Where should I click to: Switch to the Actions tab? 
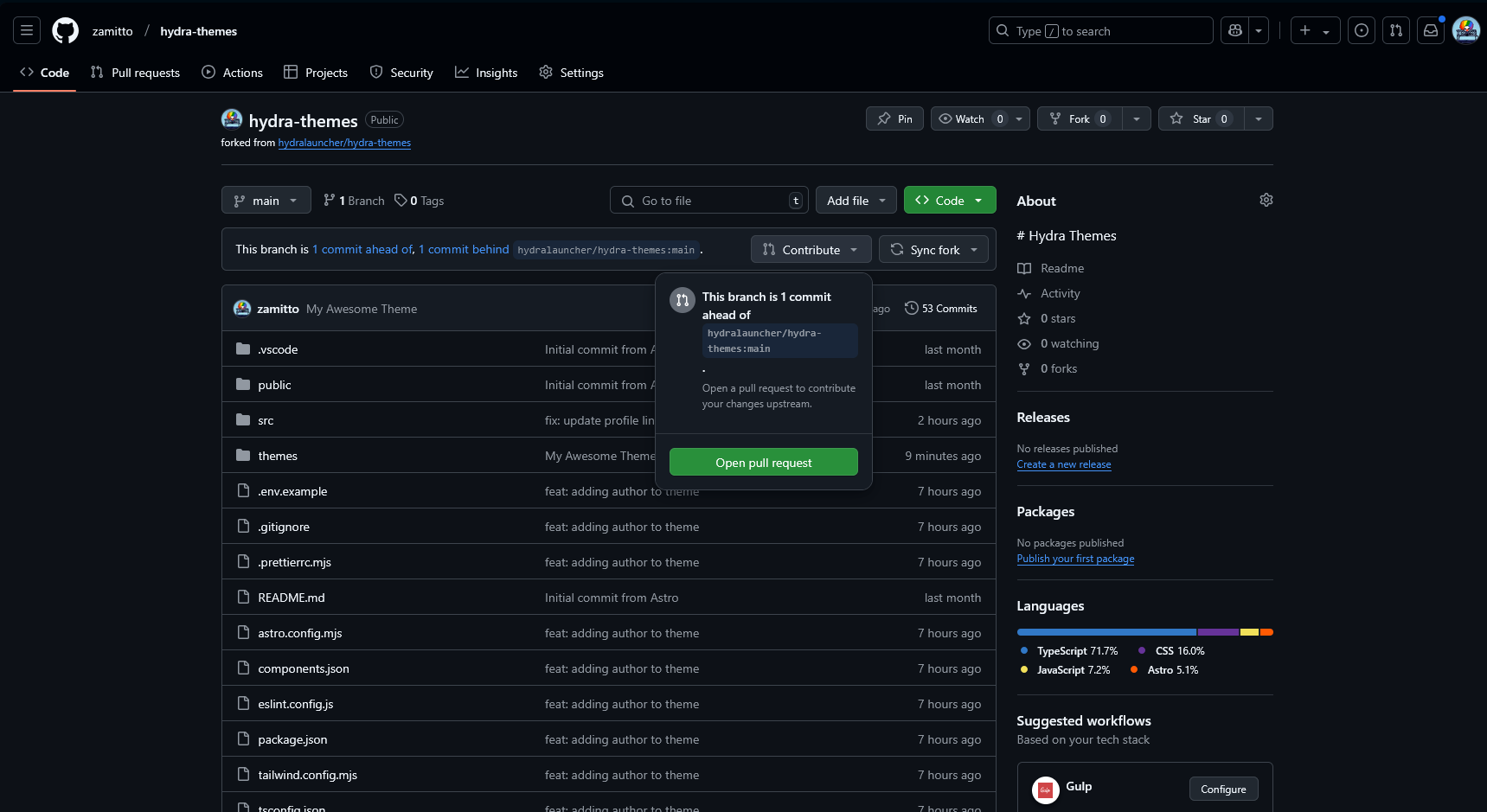click(x=232, y=73)
